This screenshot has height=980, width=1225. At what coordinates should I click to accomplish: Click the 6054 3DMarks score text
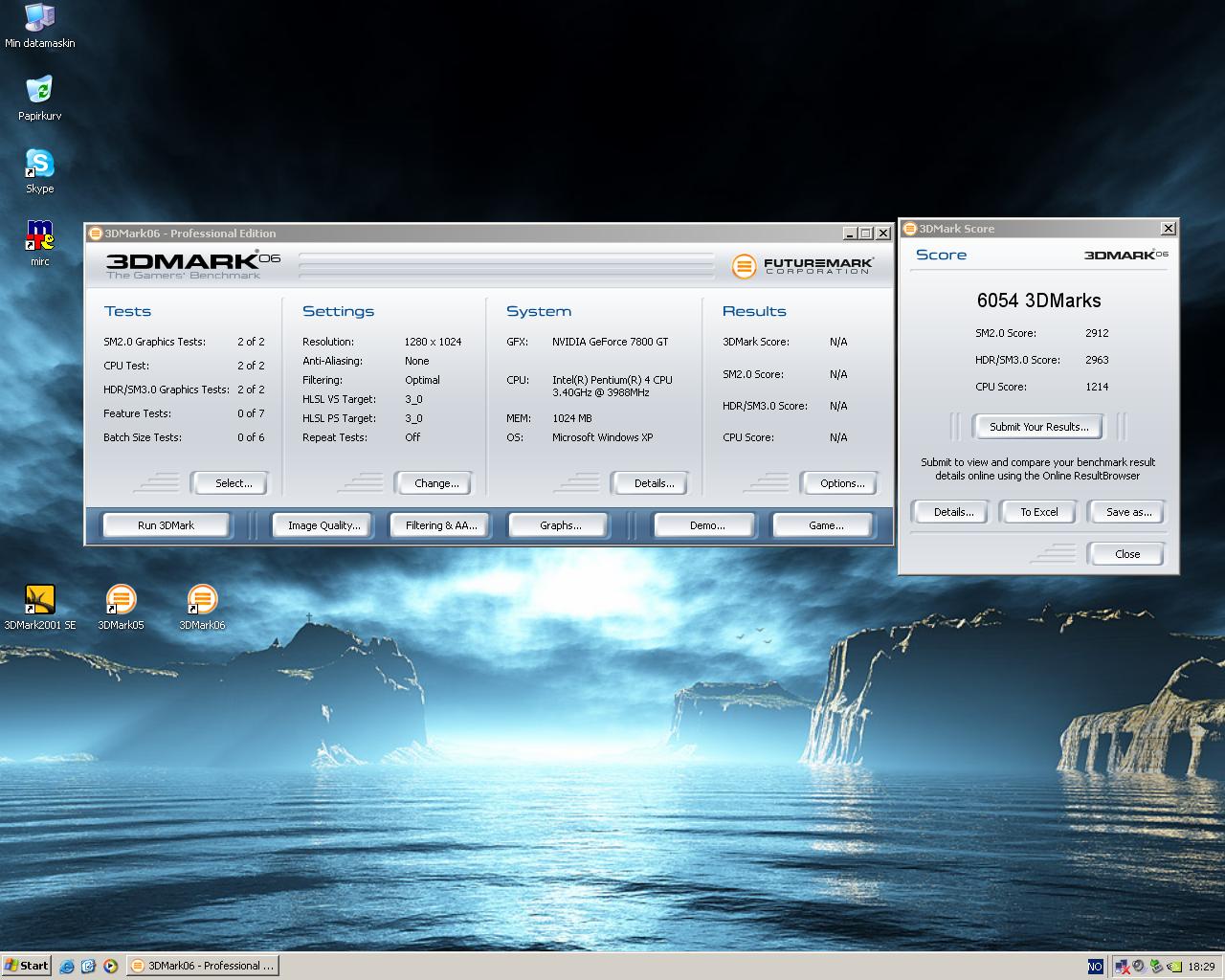[1038, 301]
